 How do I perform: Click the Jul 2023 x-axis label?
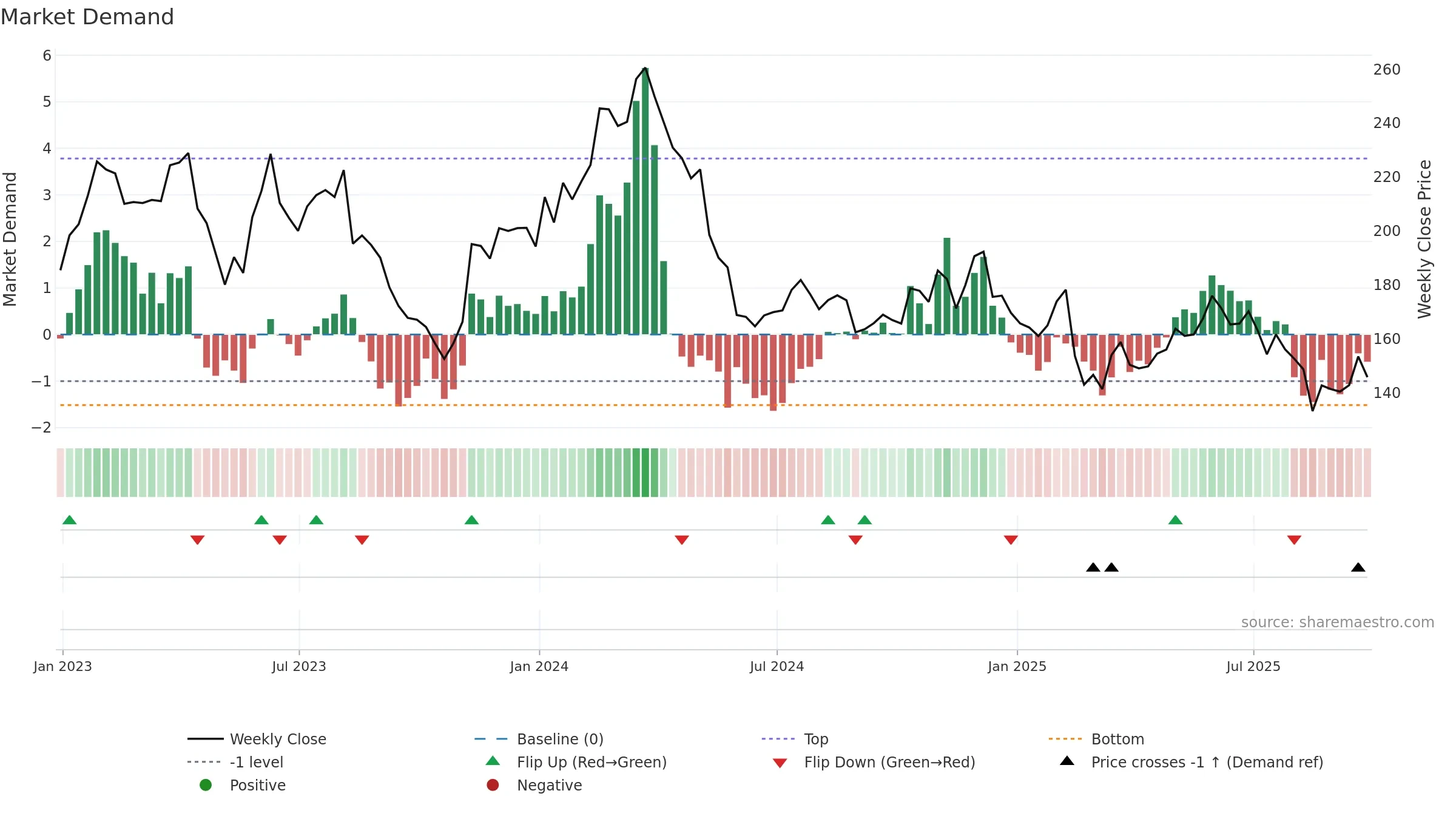click(299, 666)
